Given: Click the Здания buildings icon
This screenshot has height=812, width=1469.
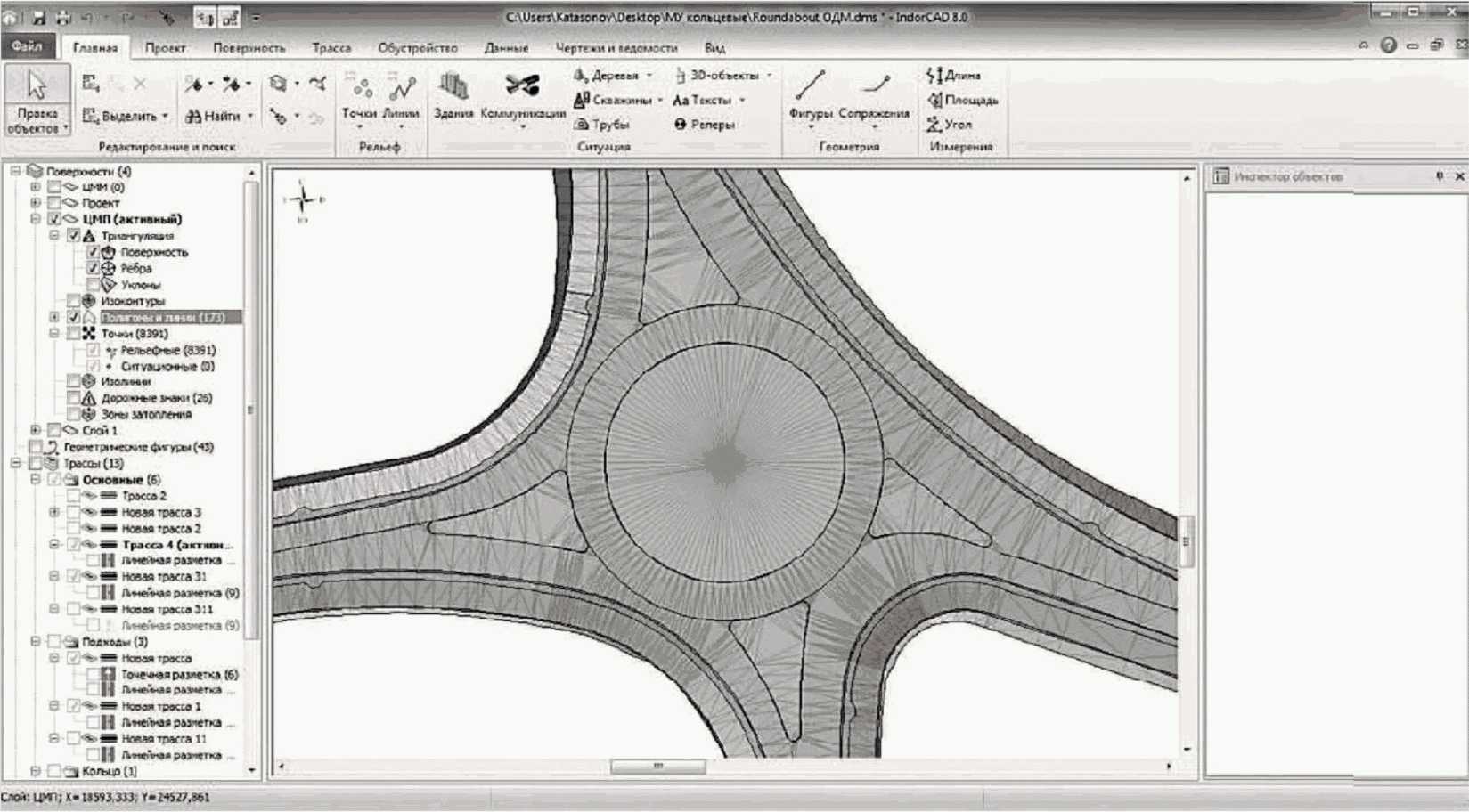Looking at the screenshot, I should 453,94.
